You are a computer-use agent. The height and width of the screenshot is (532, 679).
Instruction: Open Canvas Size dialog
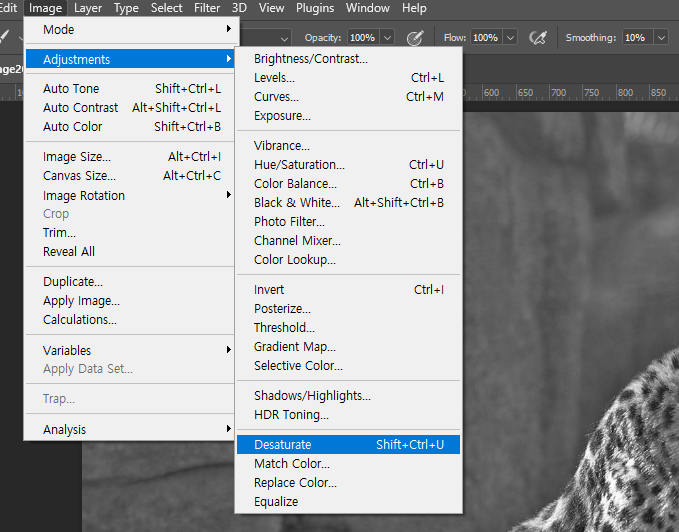coord(129,175)
